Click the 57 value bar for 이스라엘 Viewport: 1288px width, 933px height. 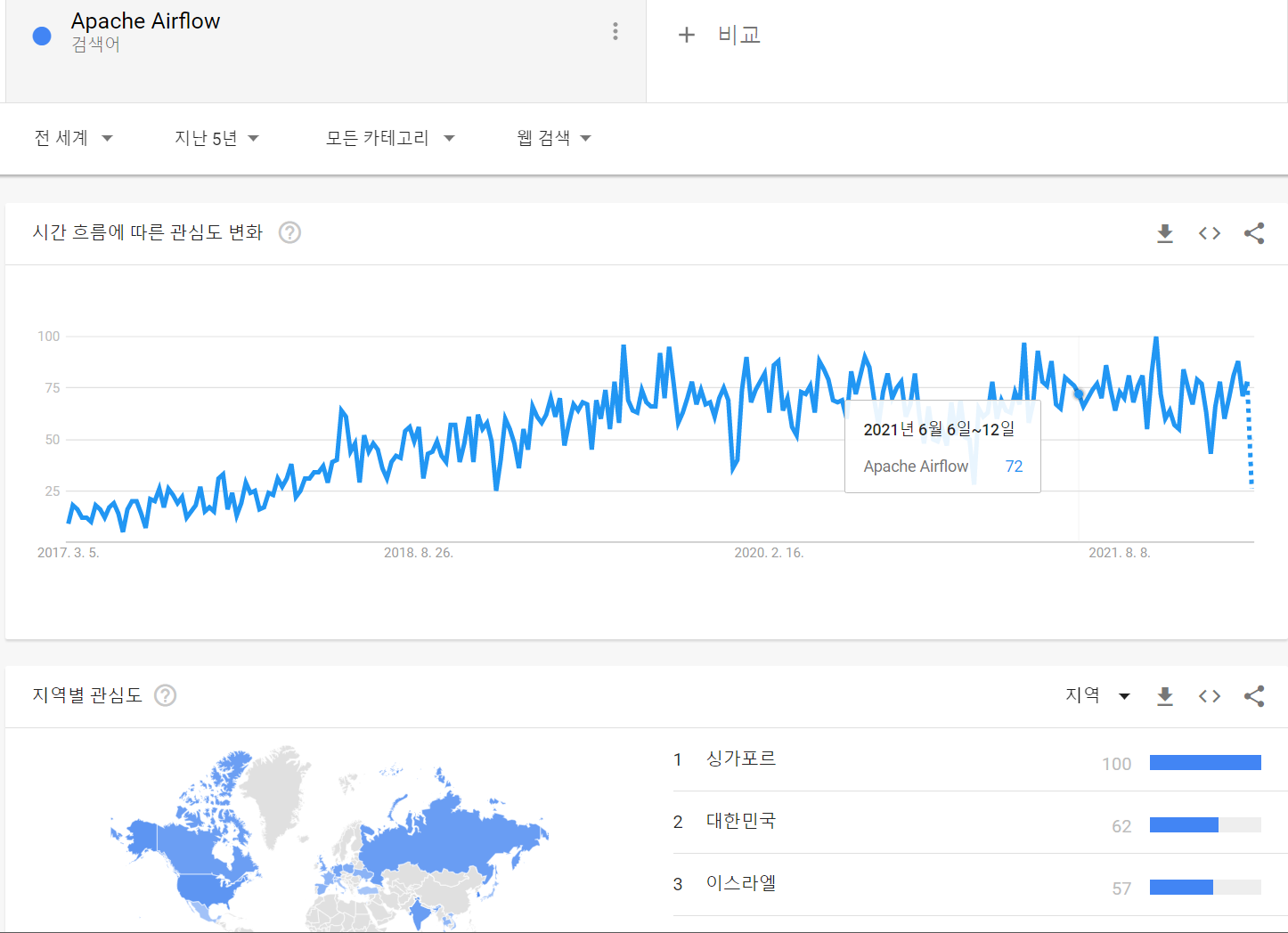[x=1205, y=887]
